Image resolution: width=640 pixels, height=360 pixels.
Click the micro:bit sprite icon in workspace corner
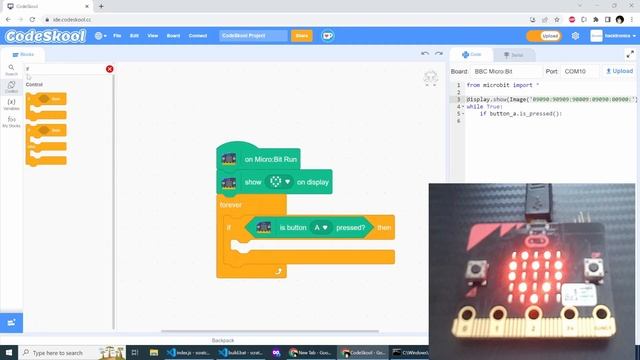pyautogui.click(x=431, y=78)
